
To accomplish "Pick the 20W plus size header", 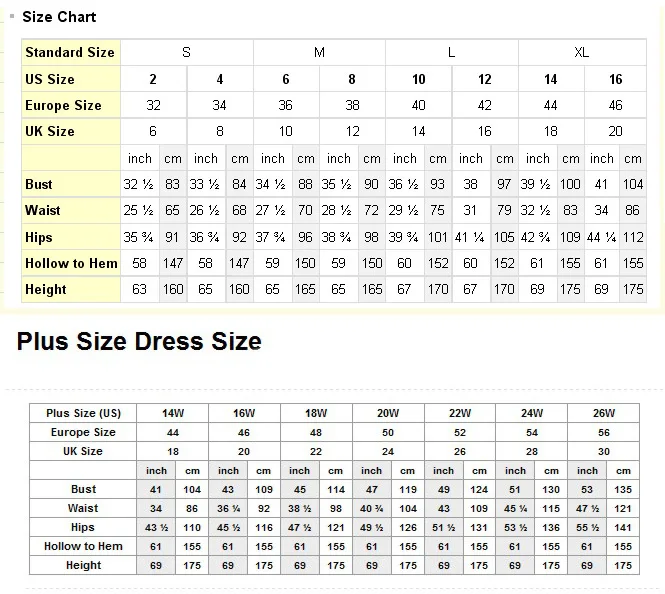I will (x=388, y=413).
